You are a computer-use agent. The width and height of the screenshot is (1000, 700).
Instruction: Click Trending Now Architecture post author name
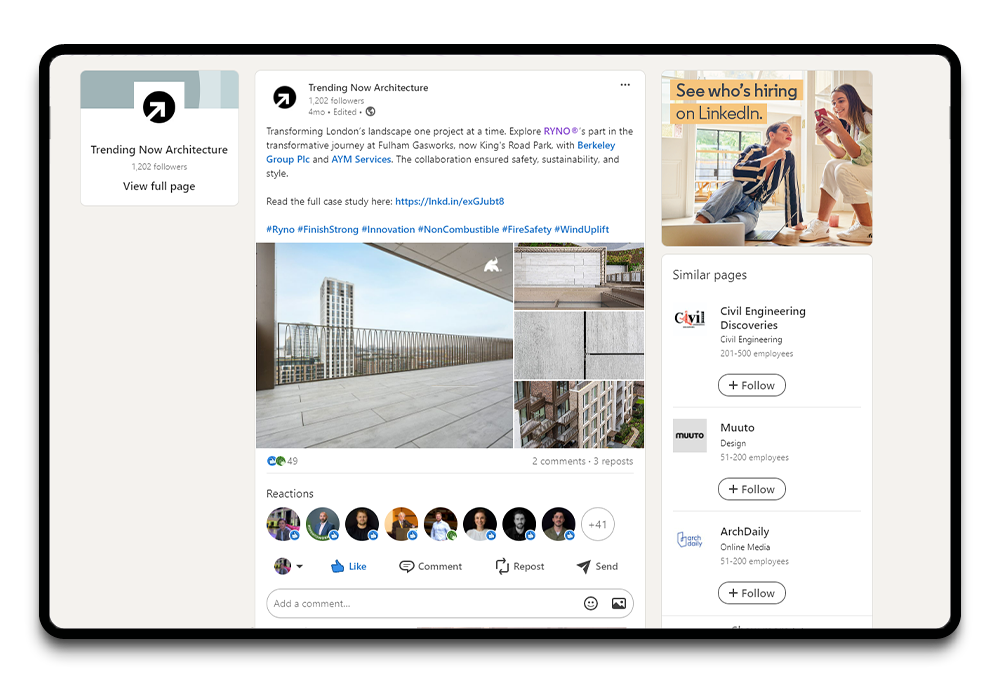(368, 88)
